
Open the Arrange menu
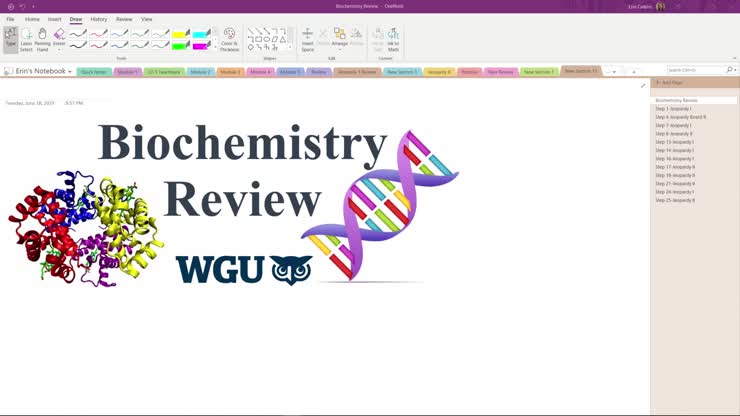(339, 38)
